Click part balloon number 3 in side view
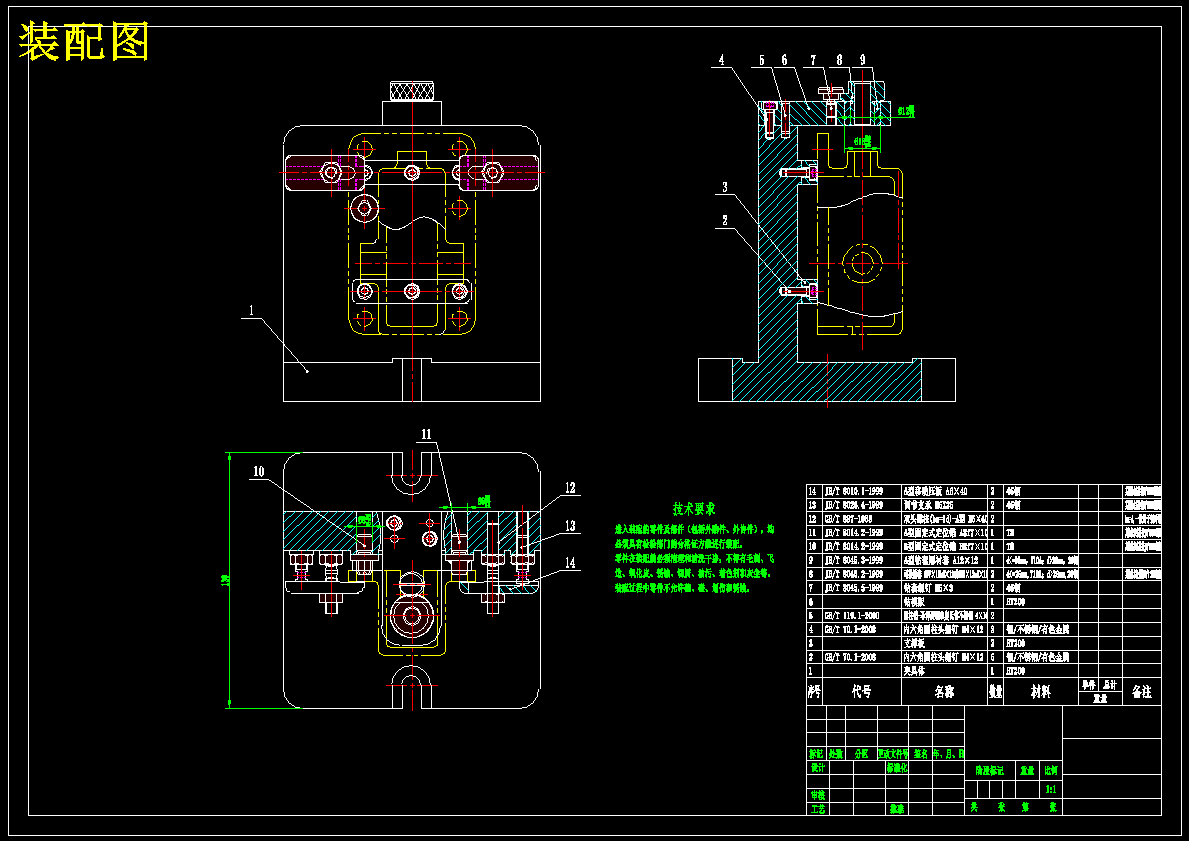1189x841 pixels. (725, 187)
